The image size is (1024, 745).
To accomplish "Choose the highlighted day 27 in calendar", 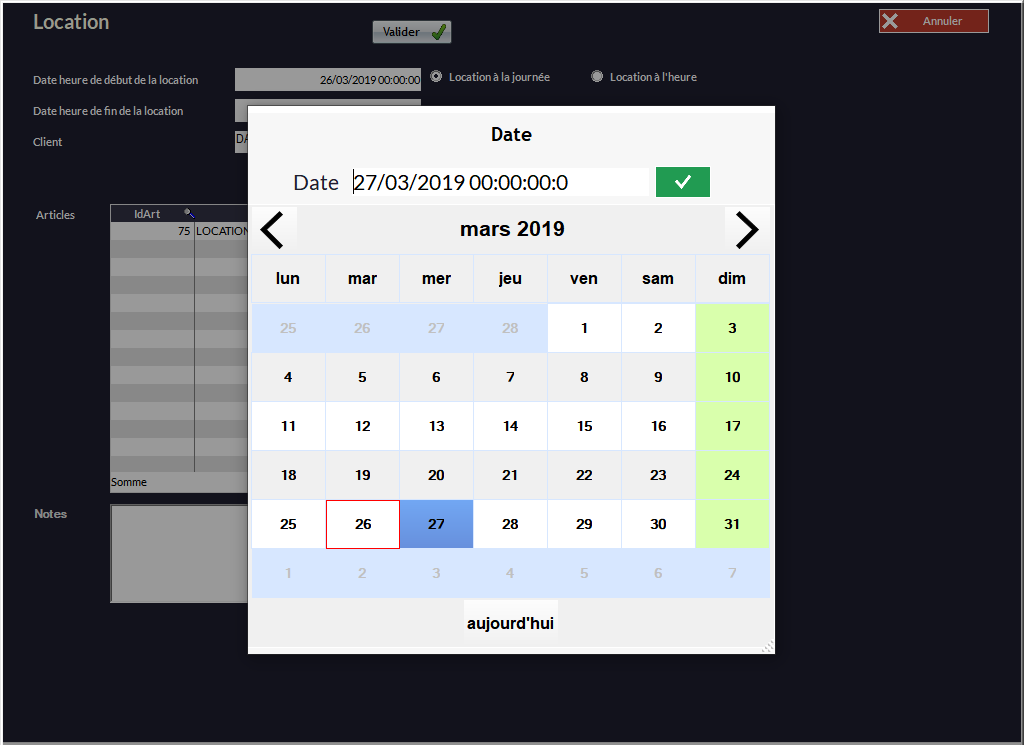I will coord(436,524).
